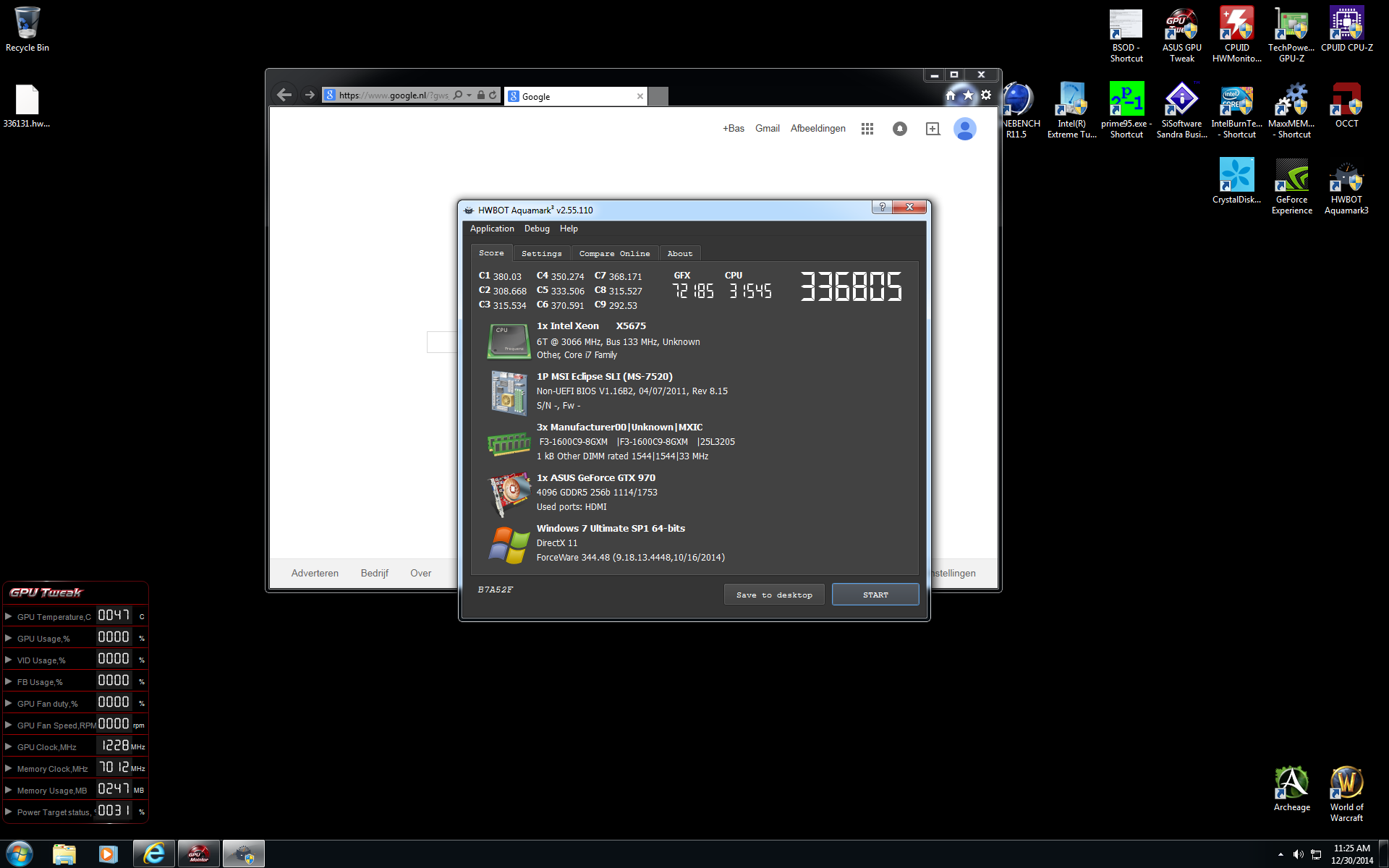Expand VID Usage row in GPU Tweak

pyautogui.click(x=9, y=660)
